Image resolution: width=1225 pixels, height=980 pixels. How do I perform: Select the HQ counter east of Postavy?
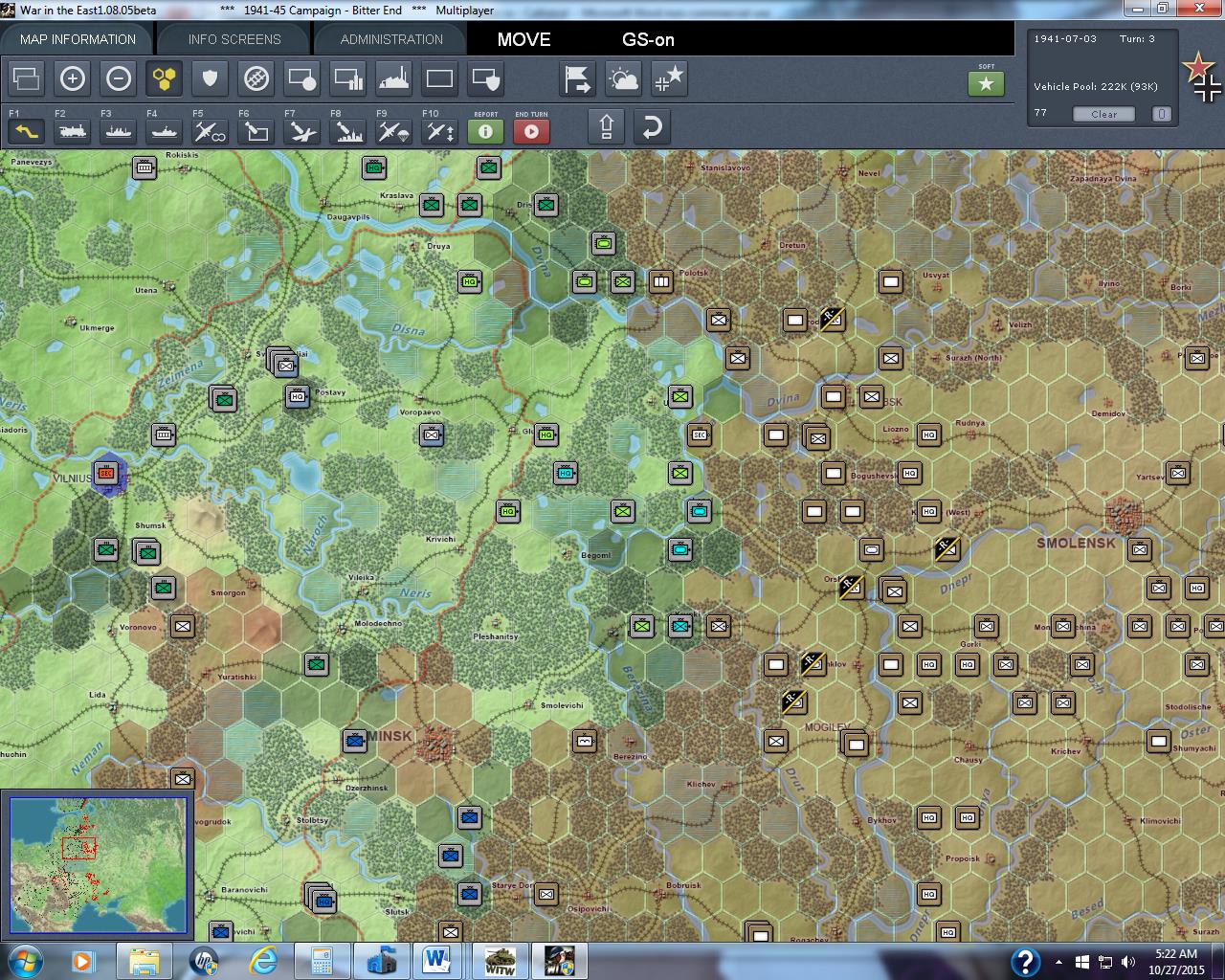[x=298, y=396]
